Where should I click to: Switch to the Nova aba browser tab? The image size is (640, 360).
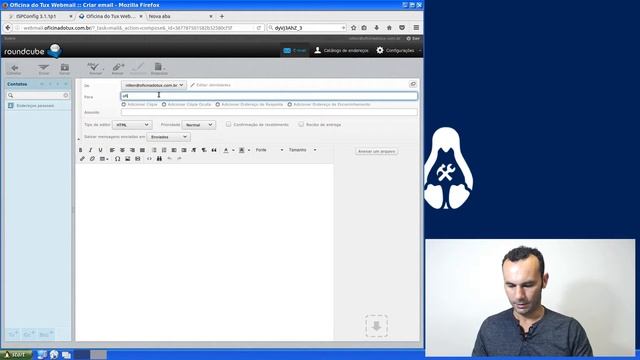pos(180,16)
